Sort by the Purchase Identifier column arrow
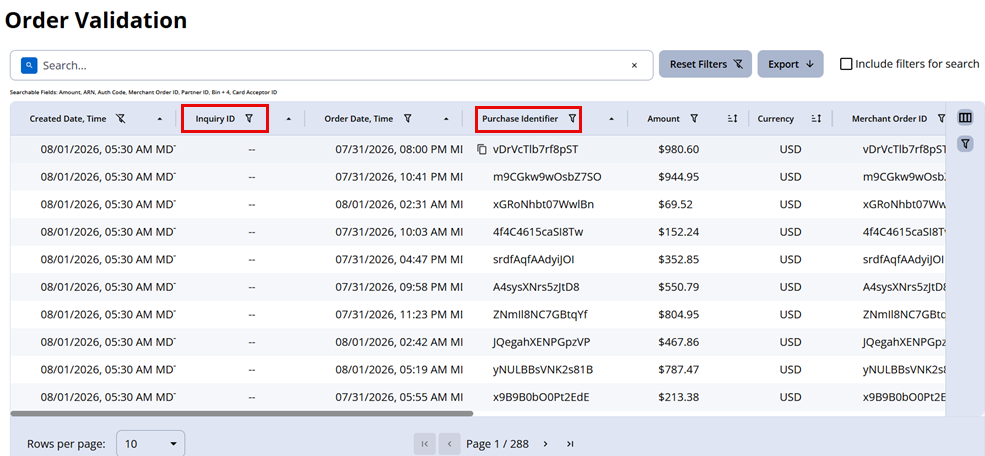 click(x=611, y=119)
